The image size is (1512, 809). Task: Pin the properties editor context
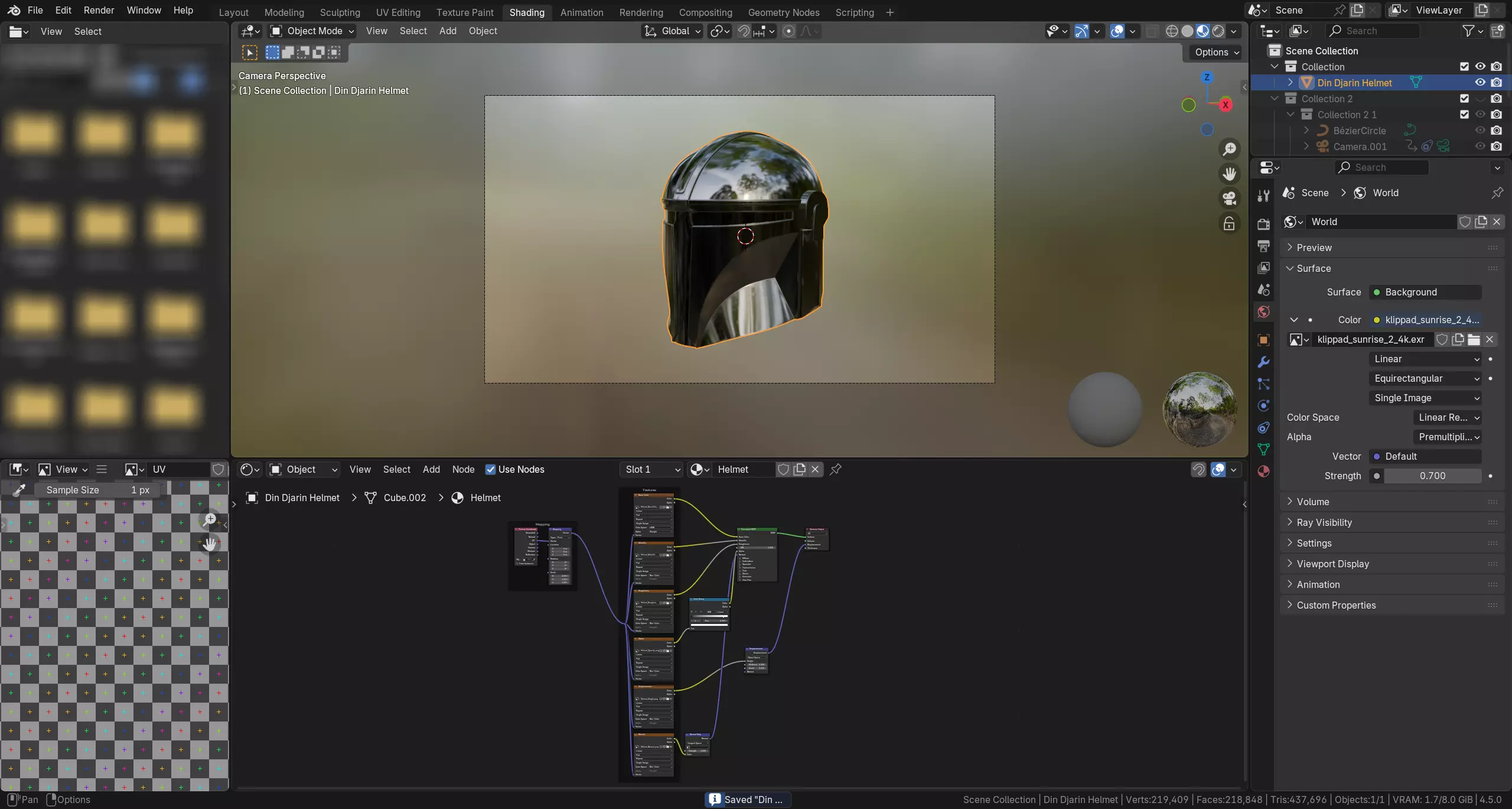[x=1497, y=193]
